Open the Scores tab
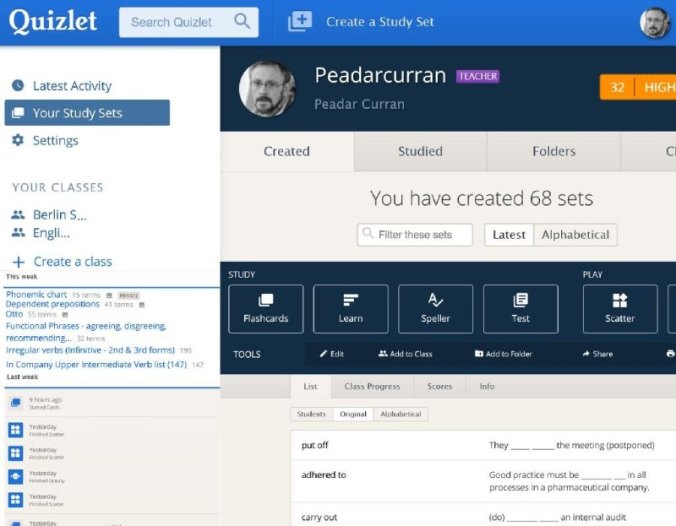The width and height of the screenshot is (676, 526). point(440,386)
